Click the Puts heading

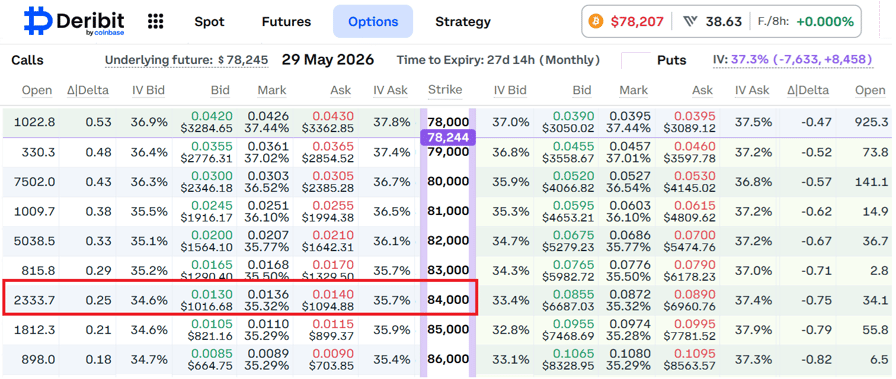pyautogui.click(x=671, y=60)
